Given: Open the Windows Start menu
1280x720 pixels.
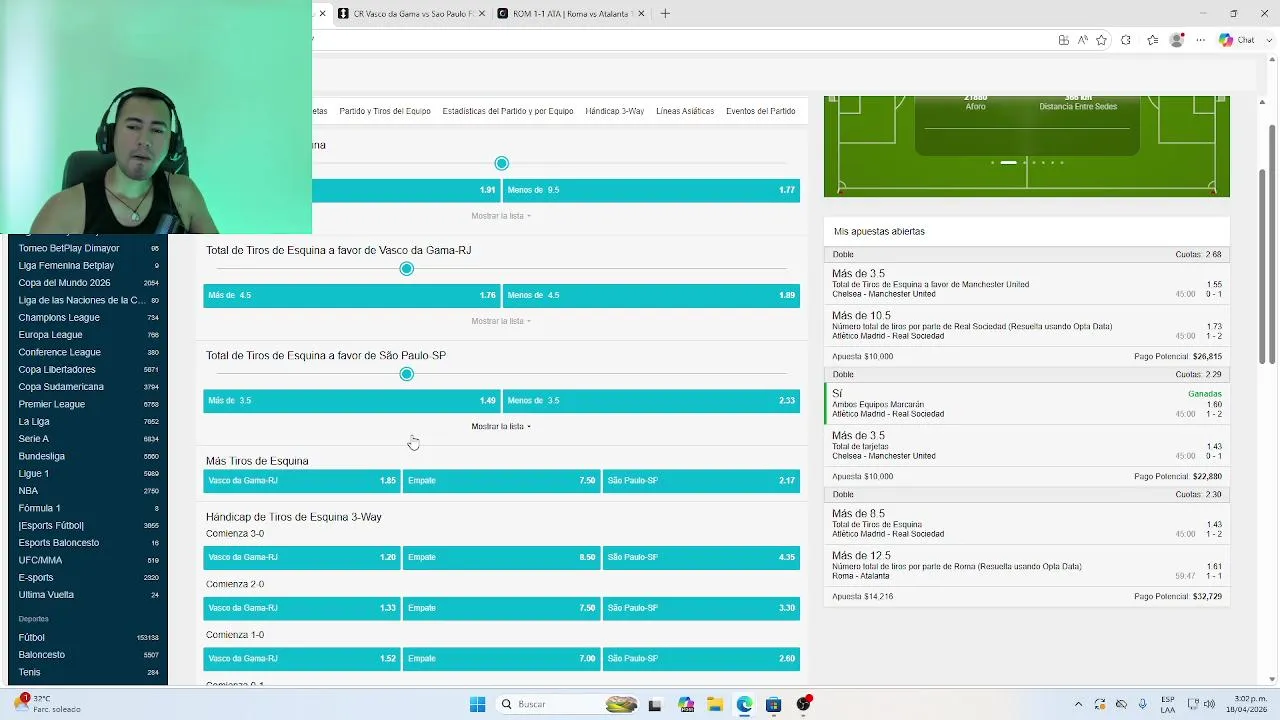Looking at the screenshot, I should pyautogui.click(x=477, y=704).
